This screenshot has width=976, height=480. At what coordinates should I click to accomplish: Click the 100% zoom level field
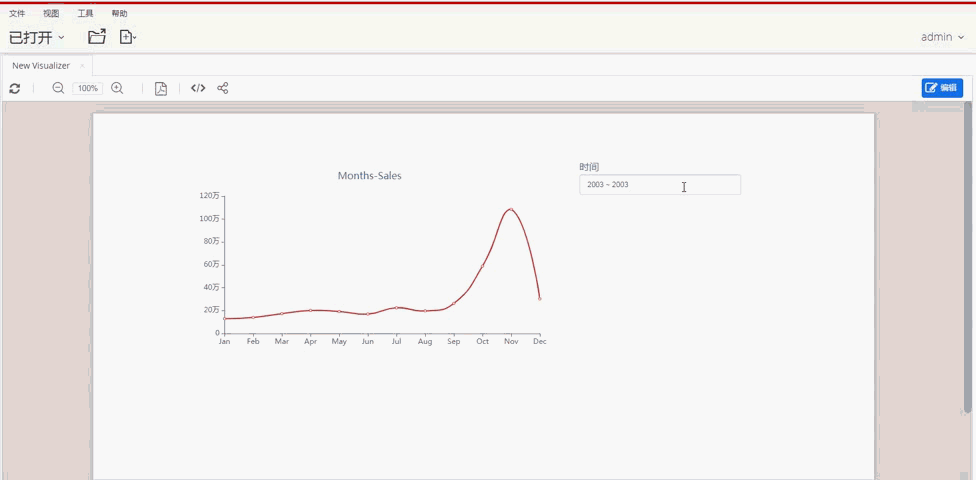pyautogui.click(x=88, y=88)
